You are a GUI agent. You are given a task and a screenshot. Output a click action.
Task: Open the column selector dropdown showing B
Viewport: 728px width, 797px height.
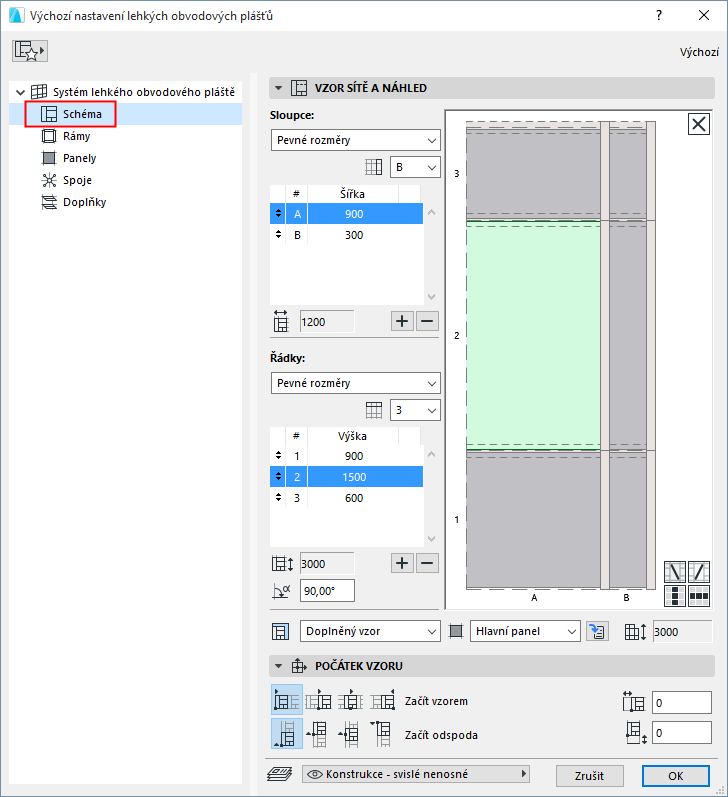pyautogui.click(x=415, y=167)
